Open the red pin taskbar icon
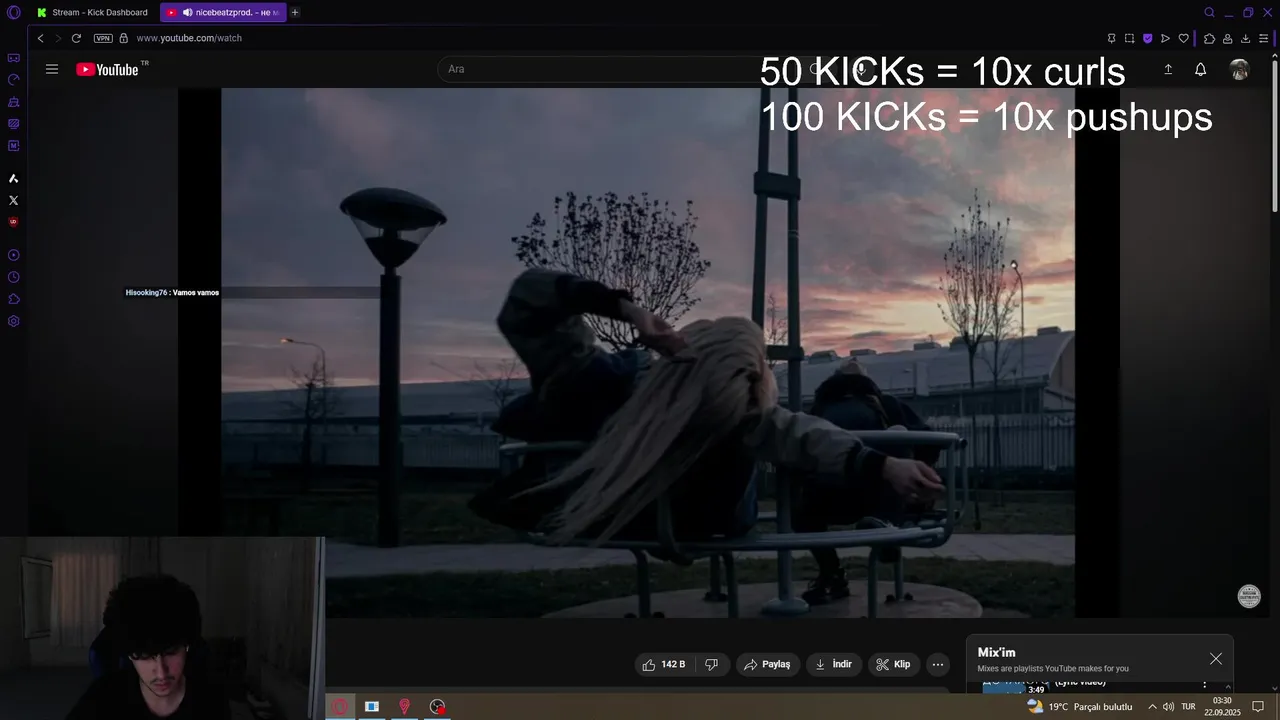 coord(405,707)
